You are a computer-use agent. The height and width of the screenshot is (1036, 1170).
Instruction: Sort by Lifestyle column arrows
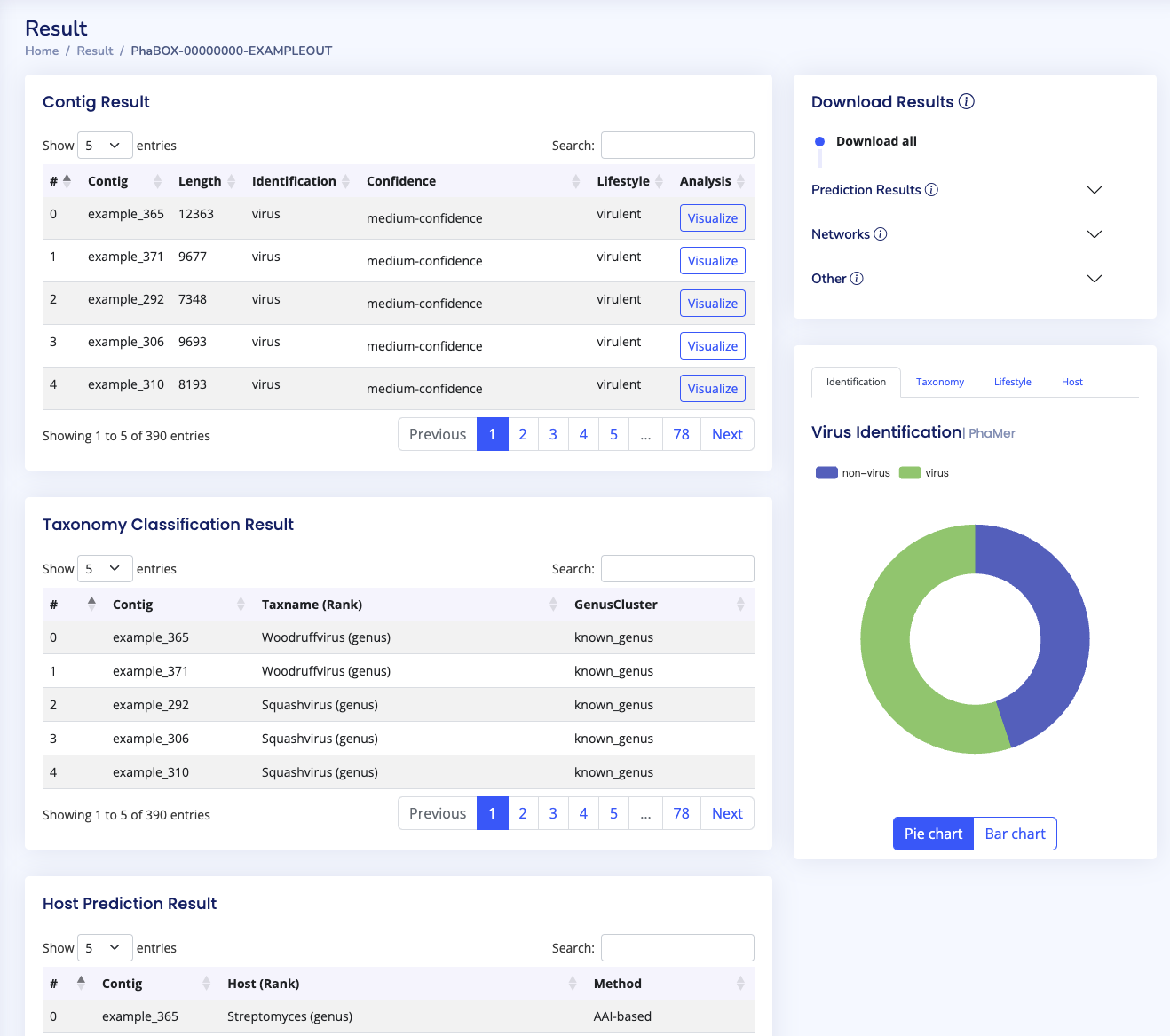coord(659,181)
